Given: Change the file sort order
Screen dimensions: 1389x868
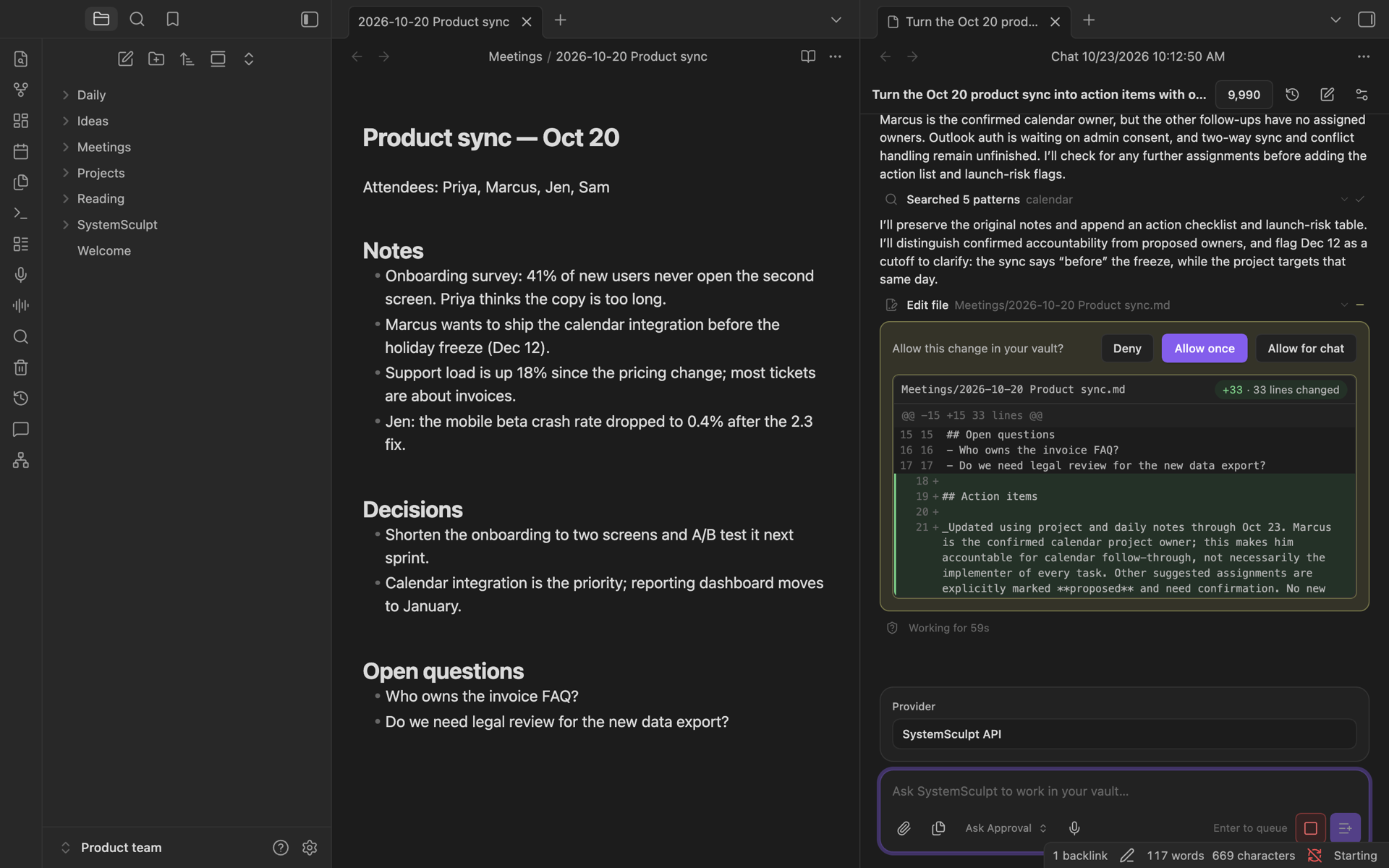Looking at the screenshot, I should click(187, 59).
